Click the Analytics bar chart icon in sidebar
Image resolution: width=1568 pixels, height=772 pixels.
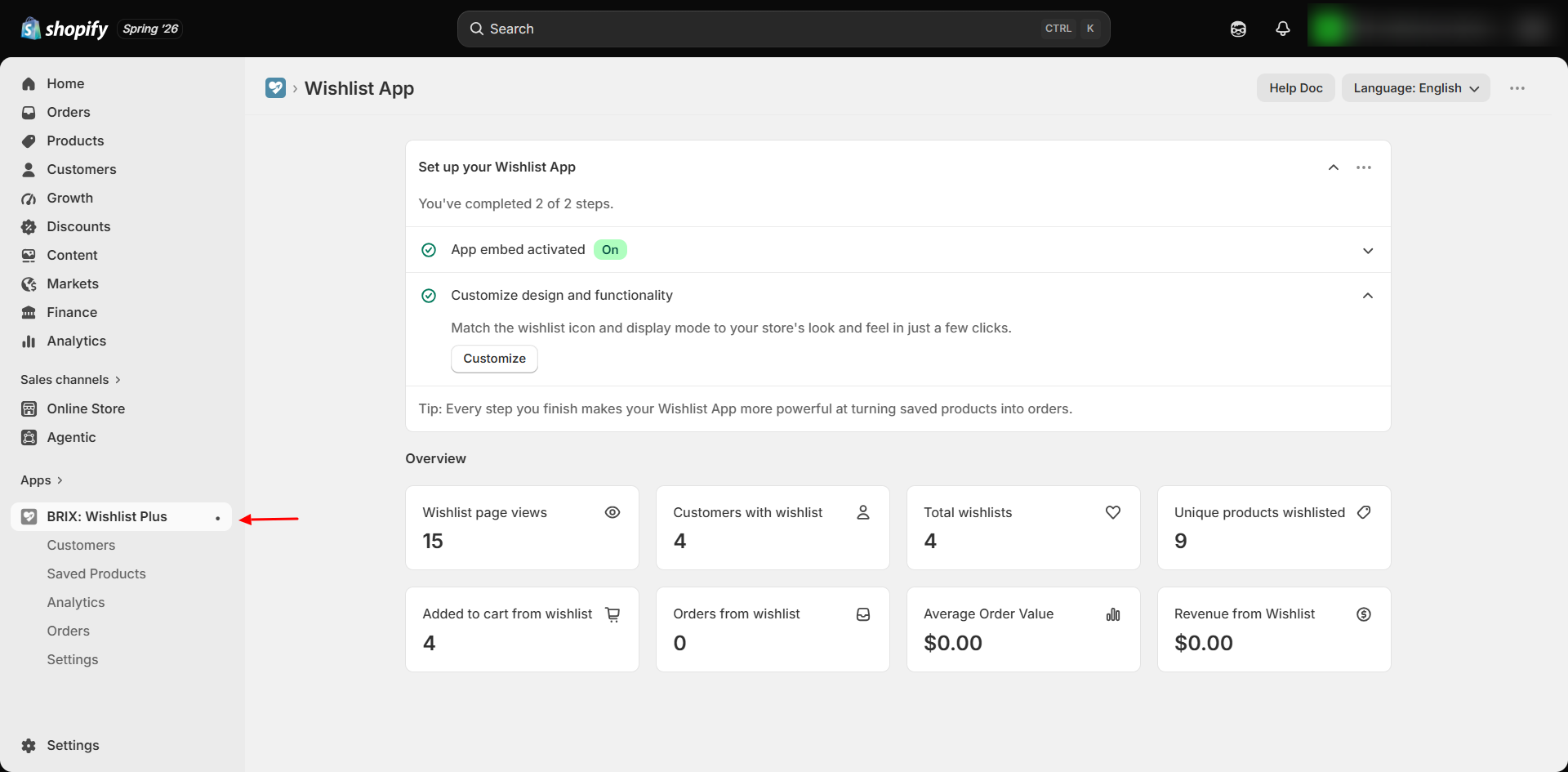pyautogui.click(x=29, y=341)
